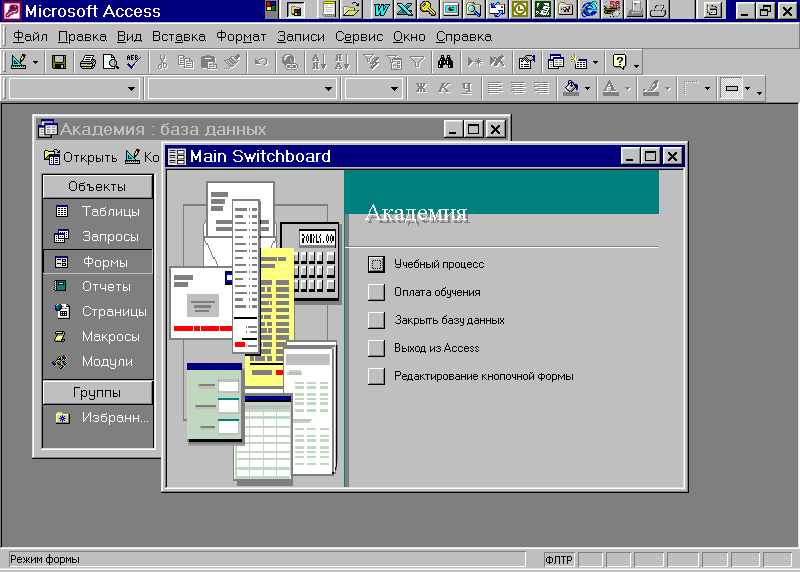The height and width of the screenshot is (572, 800).
Task: Click the Undo arrow icon
Action: tap(261, 62)
